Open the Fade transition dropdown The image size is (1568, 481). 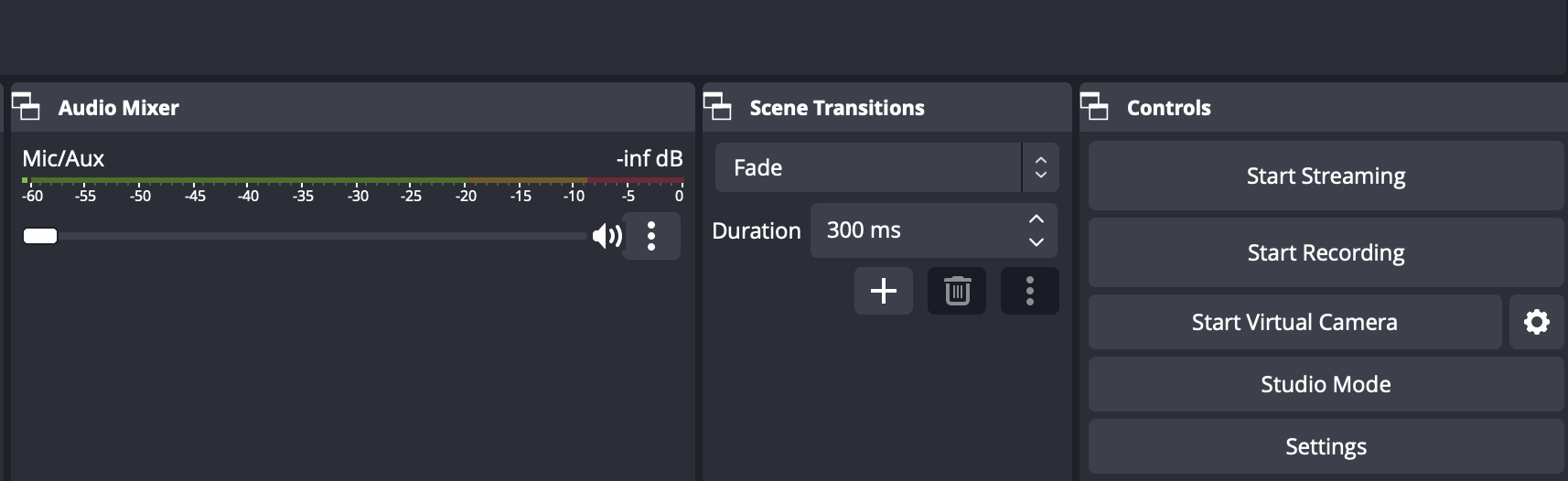[x=886, y=167]
